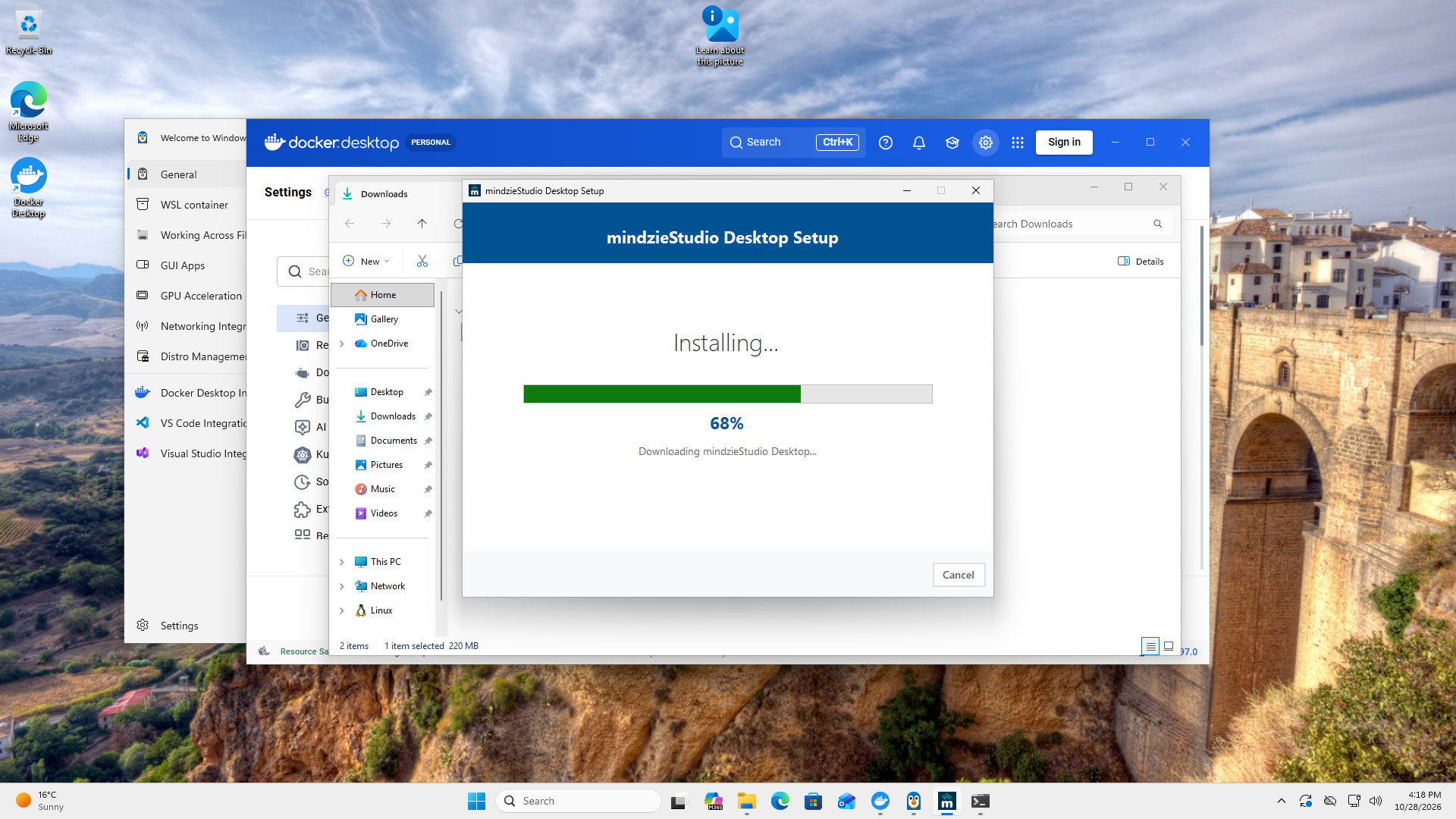Sign in to Docker Desktop
Image resolution: width=1456 pixels, height=819 pixels.
pos(1064,143)
